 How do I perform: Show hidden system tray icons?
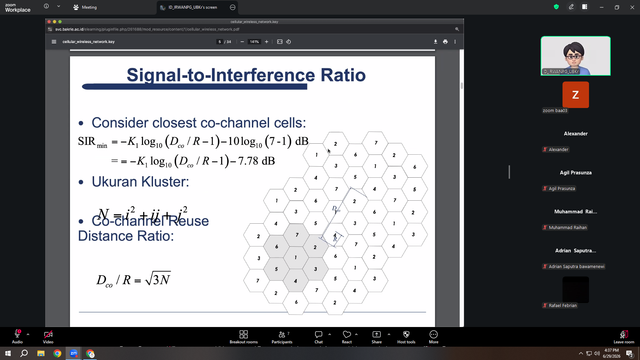tap(580, 353)
